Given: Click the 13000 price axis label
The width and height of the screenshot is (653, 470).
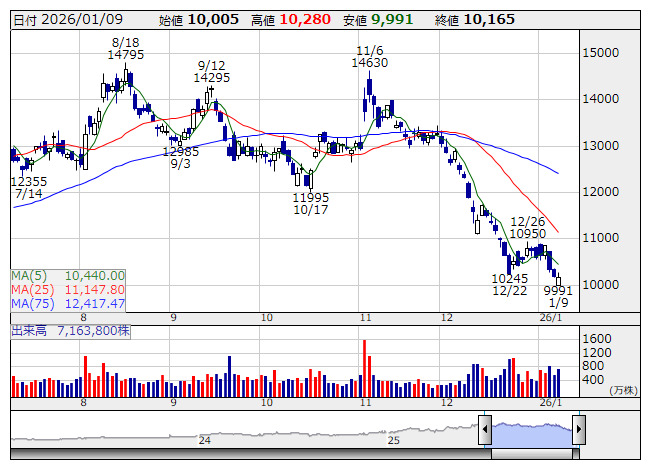Looking at the screenshot, I should 601,146.
